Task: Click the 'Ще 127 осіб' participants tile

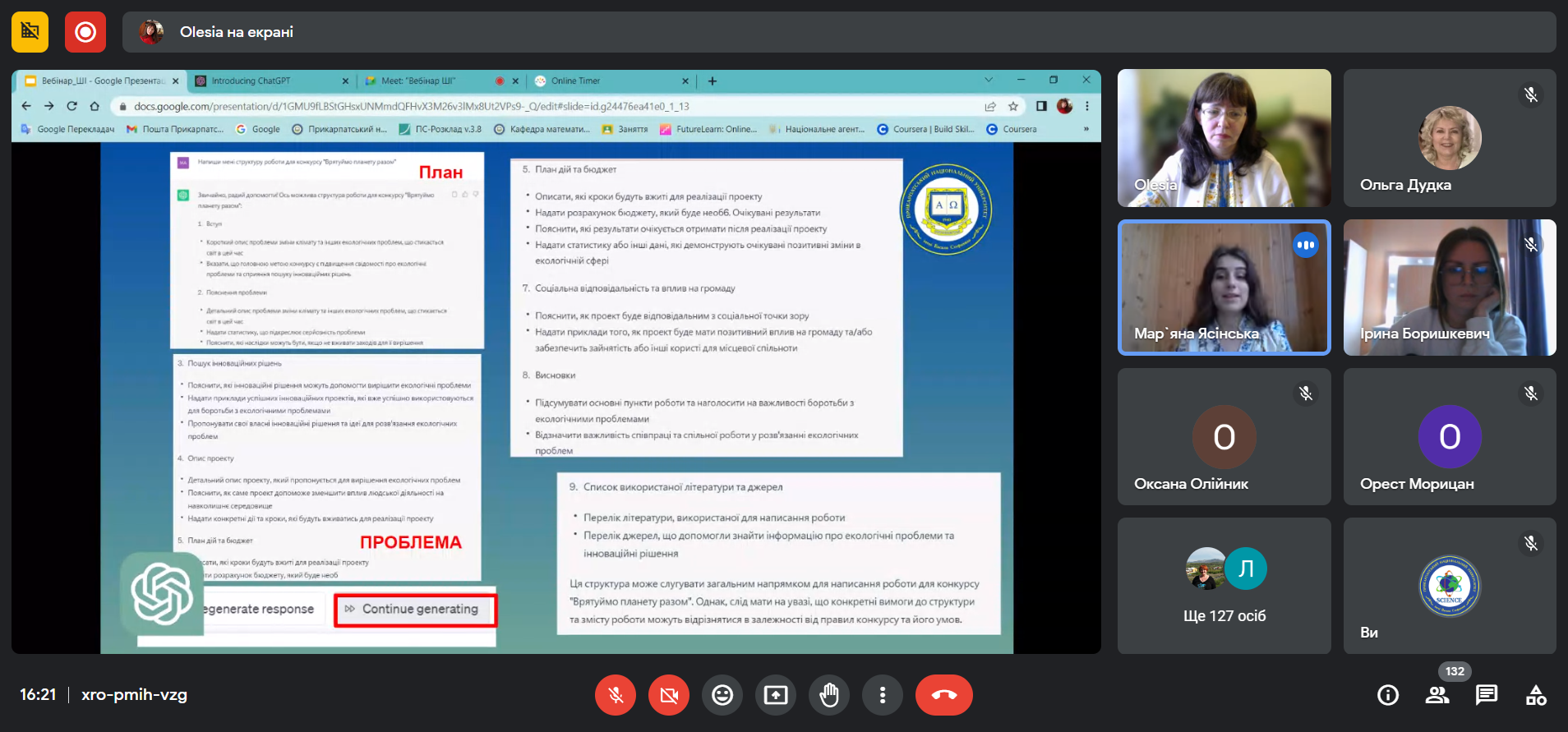Action: [x=1224, y=586]
